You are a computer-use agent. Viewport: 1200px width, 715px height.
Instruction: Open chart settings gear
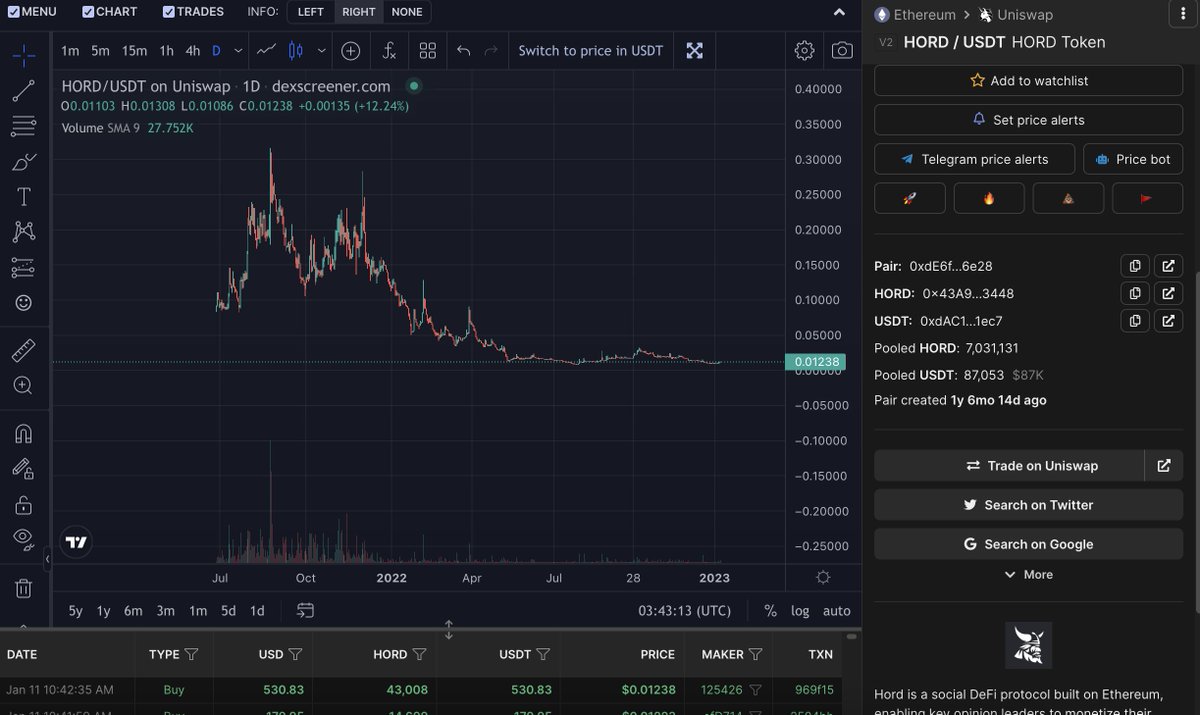[x=804, y=51]
